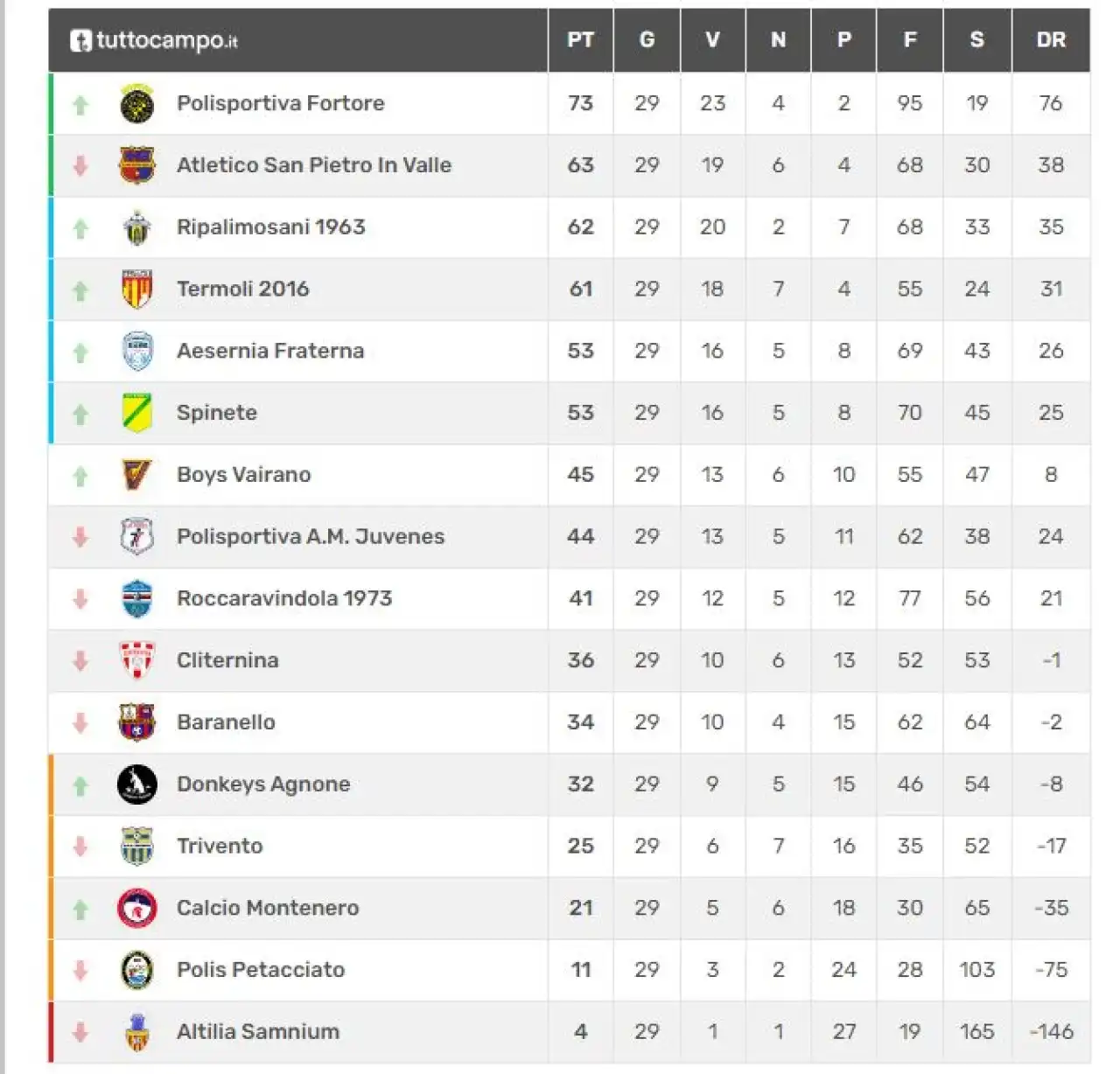Click Altilia Samnium team crest
The image size is (1120, 1074).
point(136,1032)
